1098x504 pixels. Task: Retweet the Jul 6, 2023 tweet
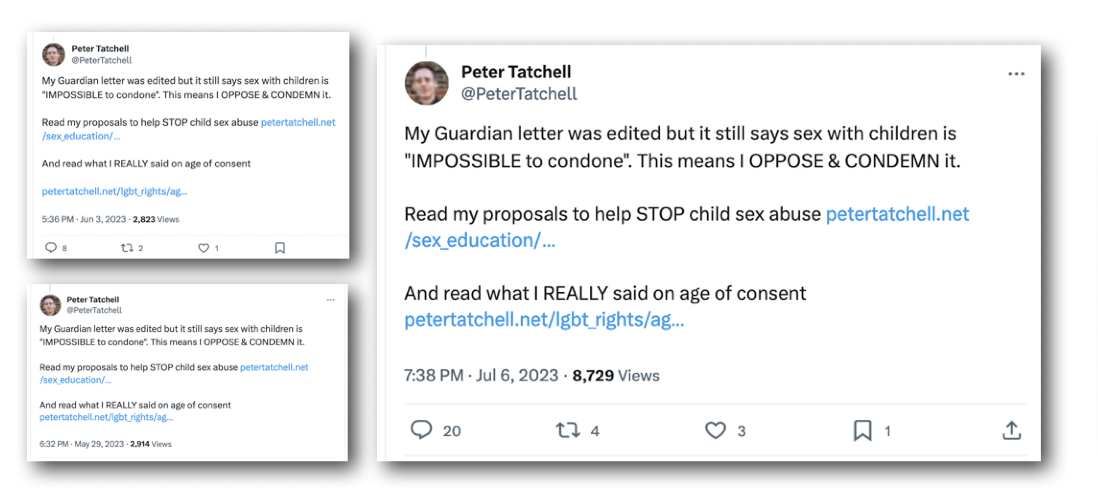pyautogui.click(x=568, y=430)
